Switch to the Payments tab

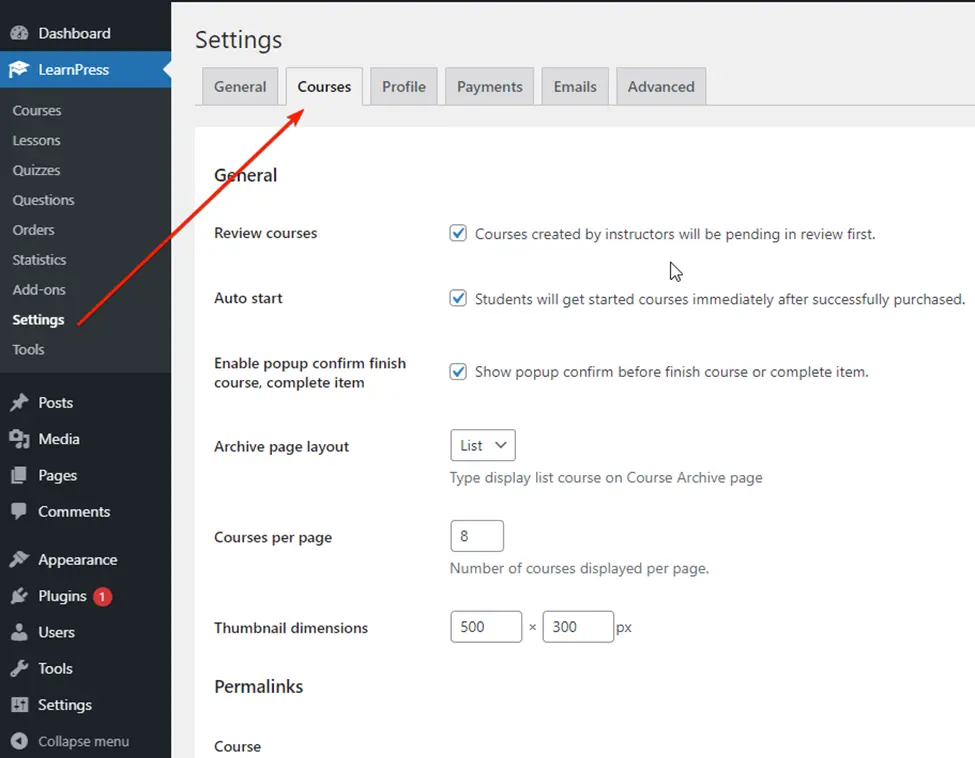pos(489,87)
